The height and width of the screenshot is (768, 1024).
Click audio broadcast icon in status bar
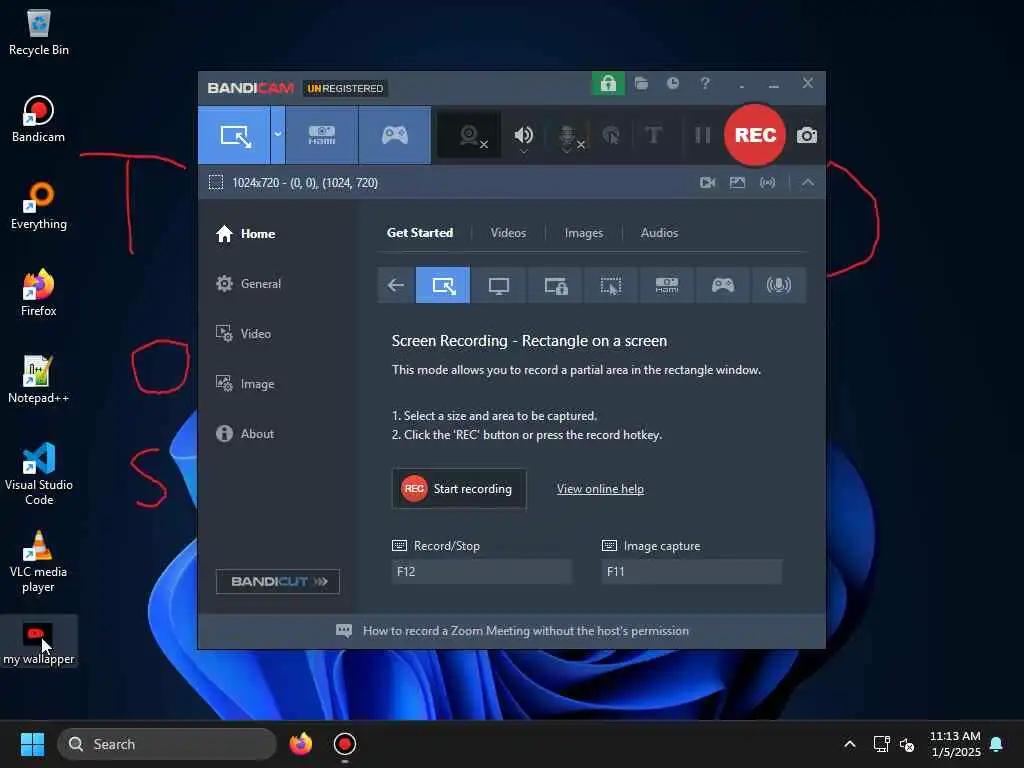[x=767, y=183]
